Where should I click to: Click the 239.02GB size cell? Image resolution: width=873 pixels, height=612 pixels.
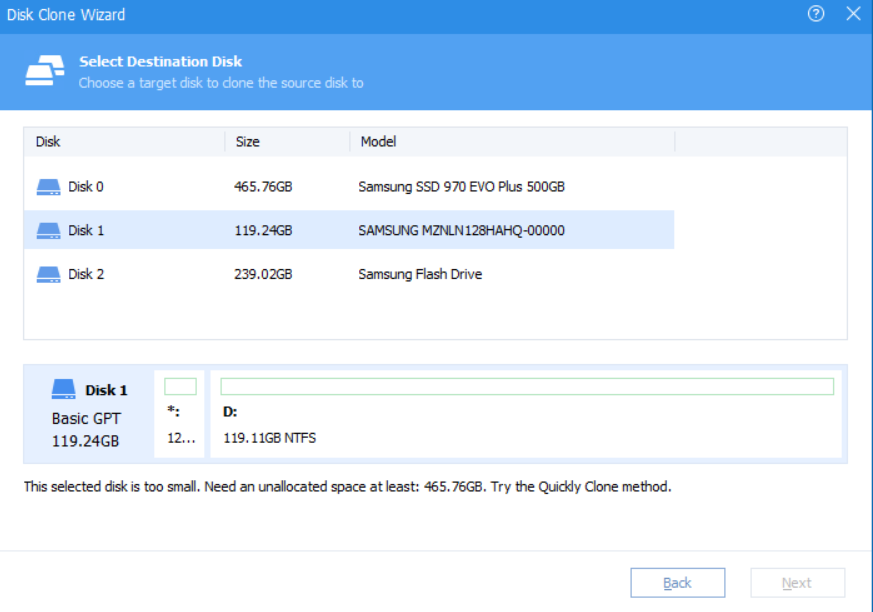tap(263, 274)
